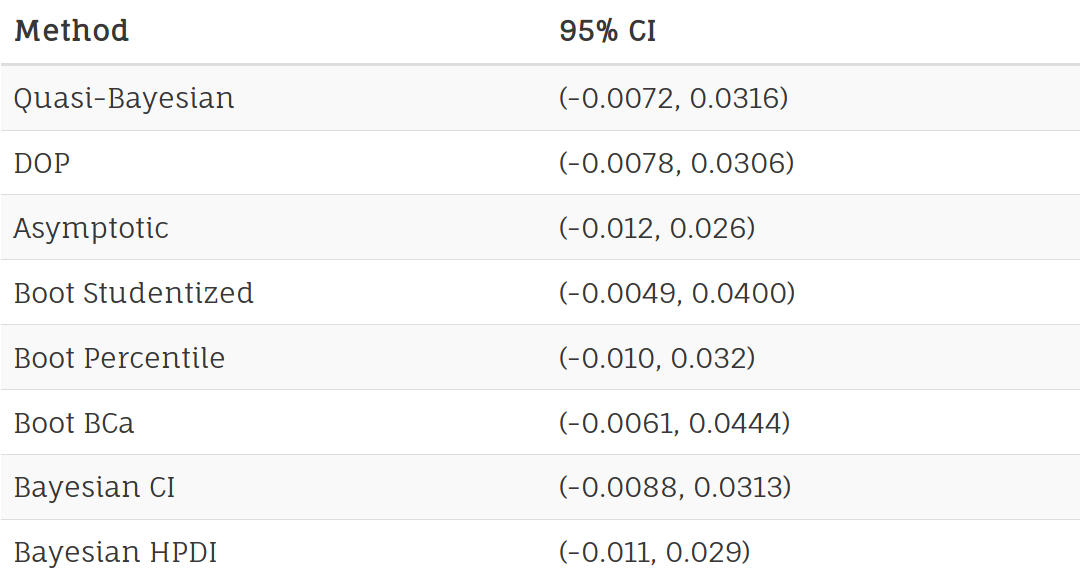This screenshot has height=580, width=1080.
Task: Click the upper bound 0.0400 value
Action: 738,293
